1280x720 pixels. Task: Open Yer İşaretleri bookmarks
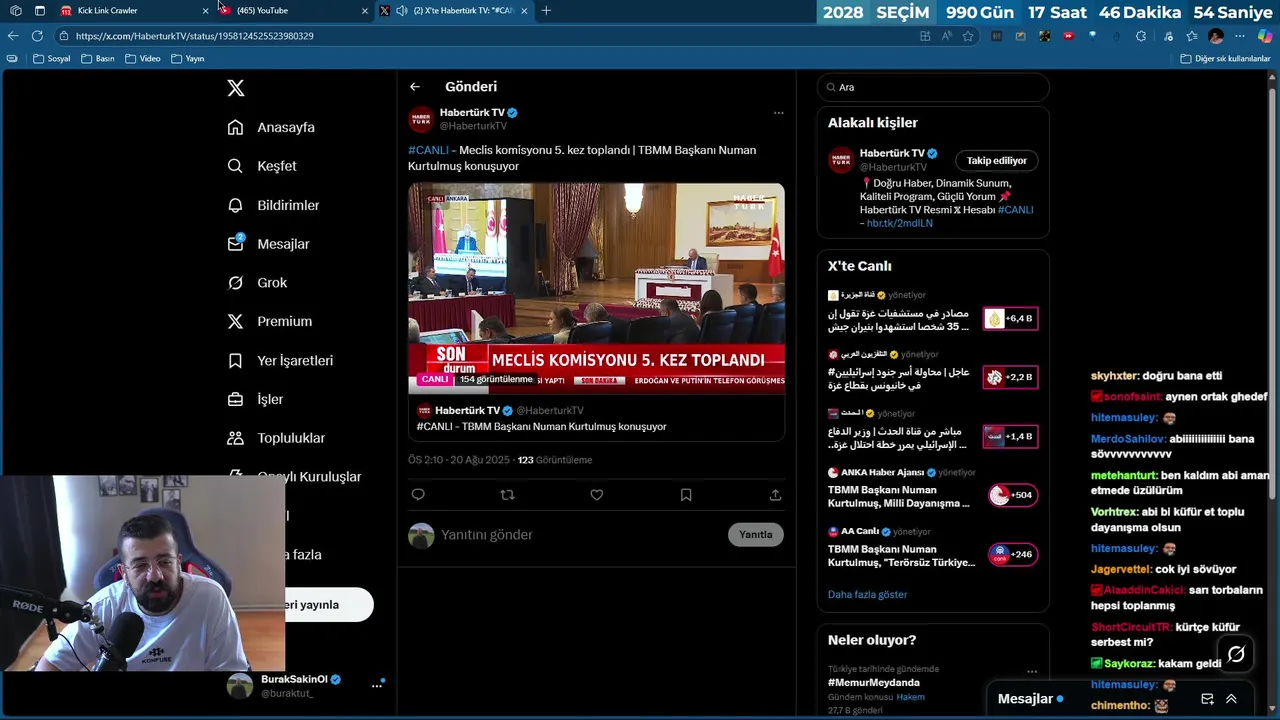click(280, 361)
